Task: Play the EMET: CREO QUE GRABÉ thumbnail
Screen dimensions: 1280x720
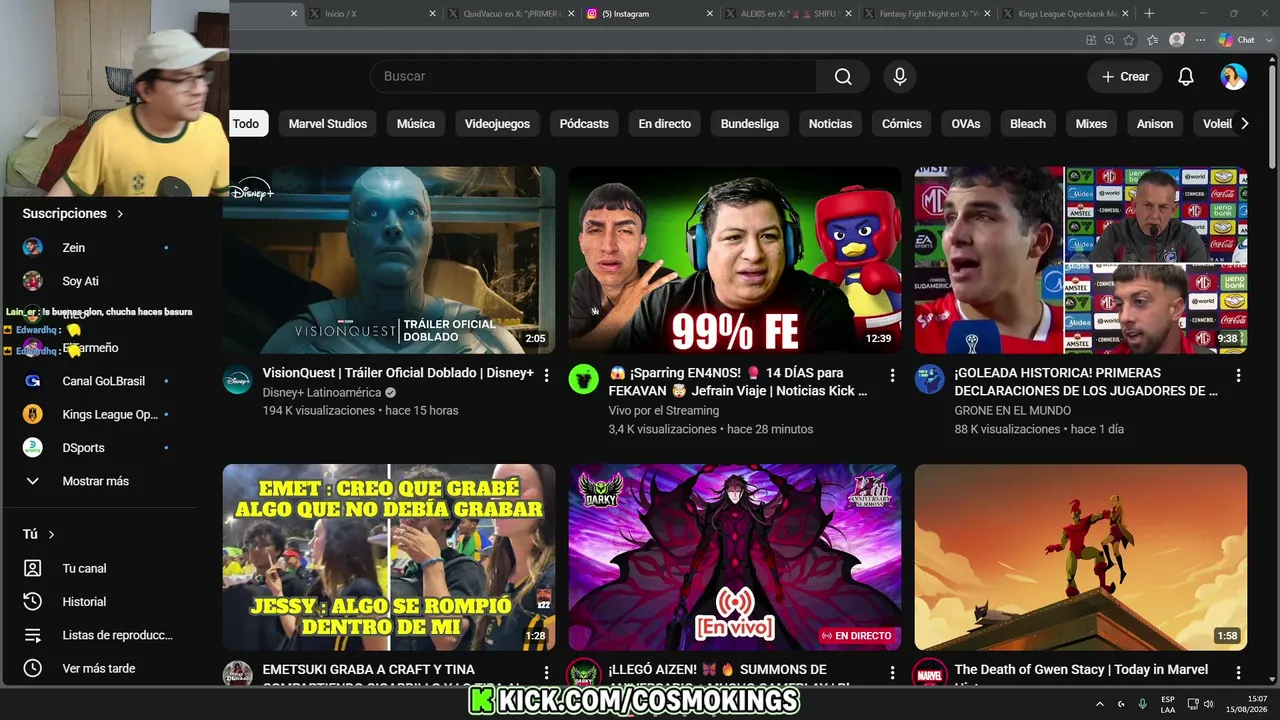Action: tap(389, 557)
